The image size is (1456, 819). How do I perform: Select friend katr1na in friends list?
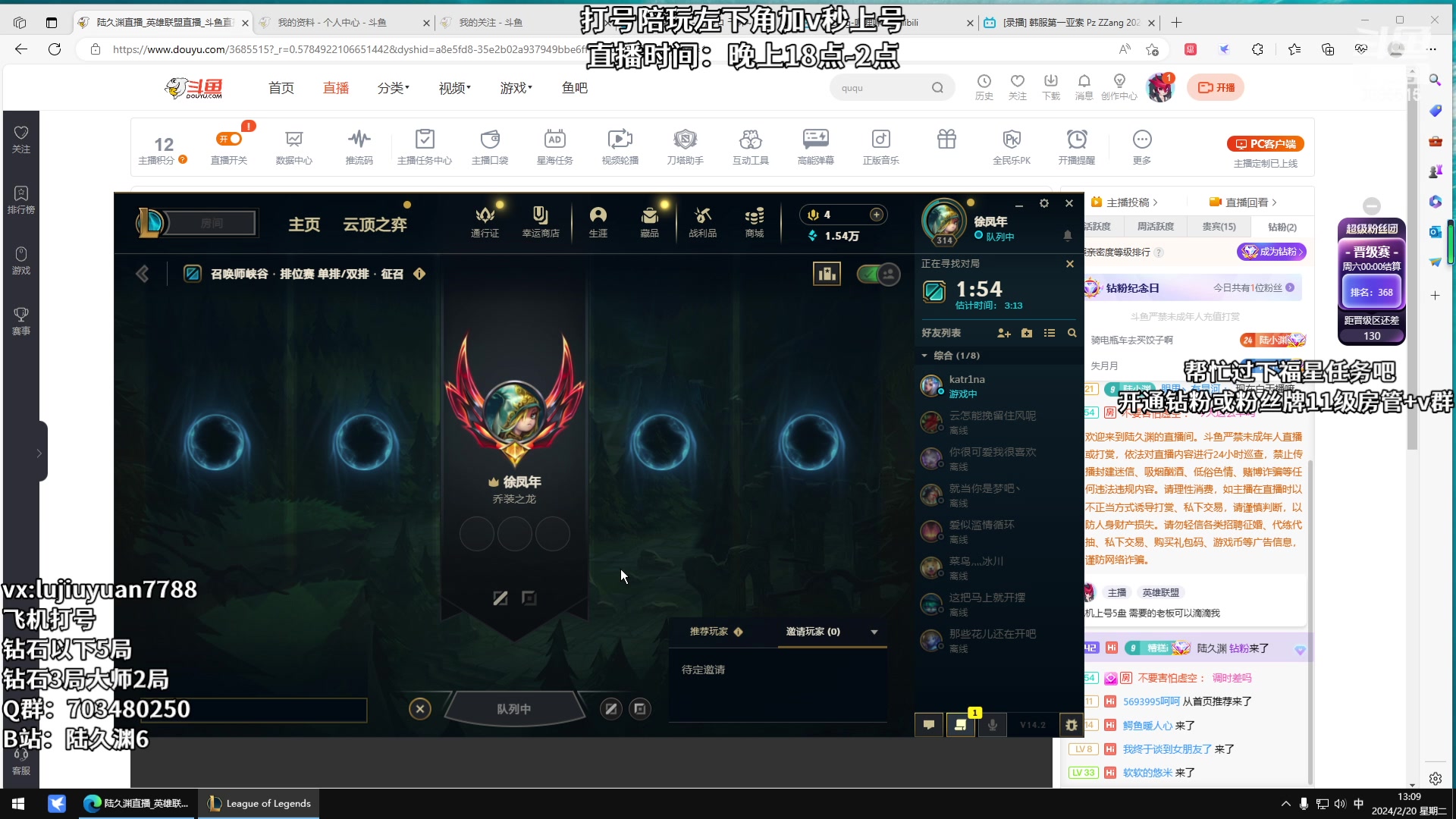pyautogui.click(x=999, y=386)
